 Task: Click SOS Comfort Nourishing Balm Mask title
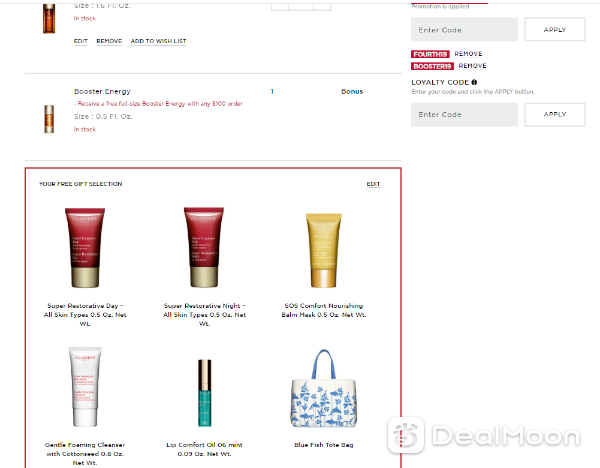point(324,310)
